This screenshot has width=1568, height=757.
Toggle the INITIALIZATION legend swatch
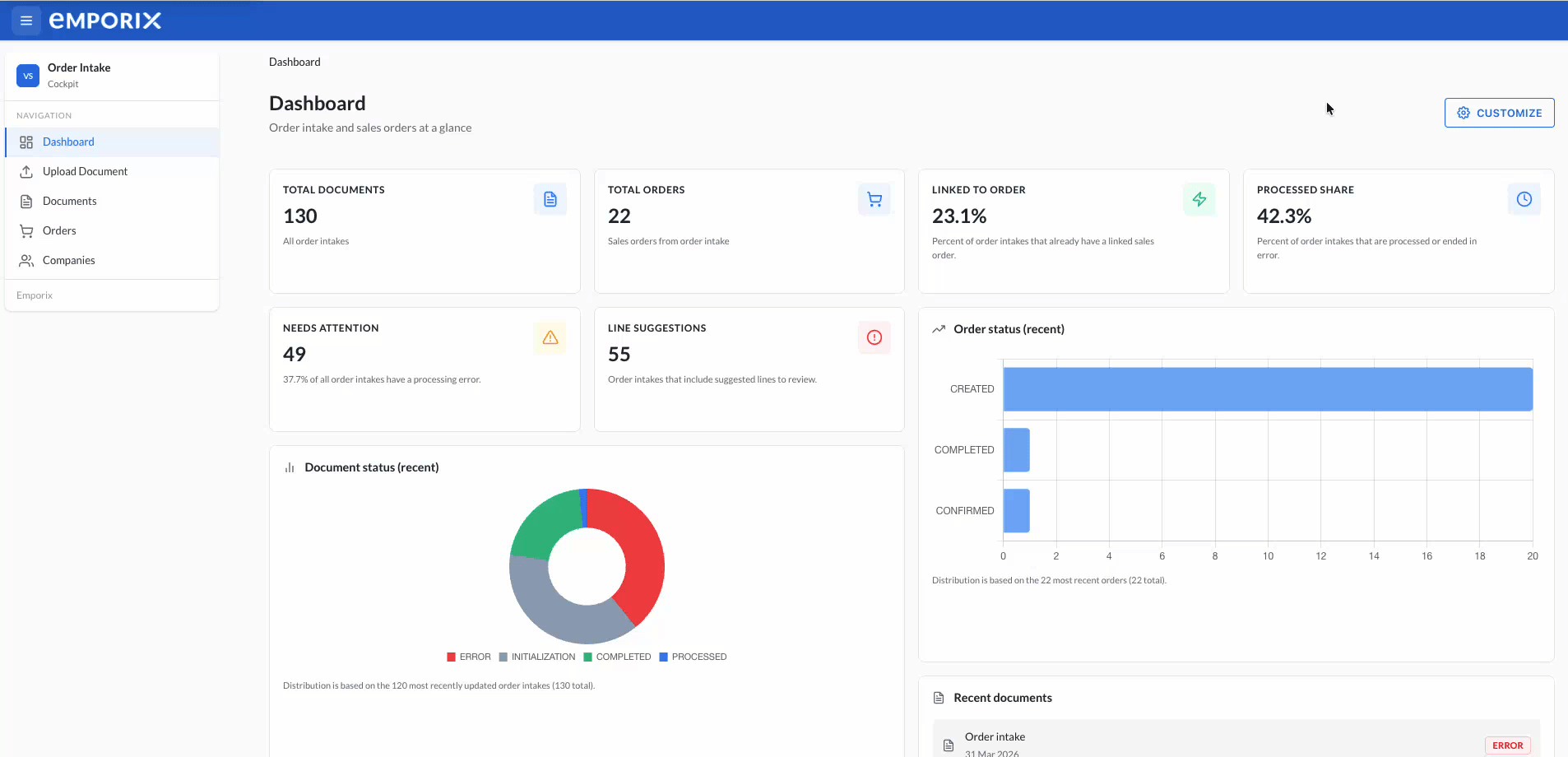[503, 657]
